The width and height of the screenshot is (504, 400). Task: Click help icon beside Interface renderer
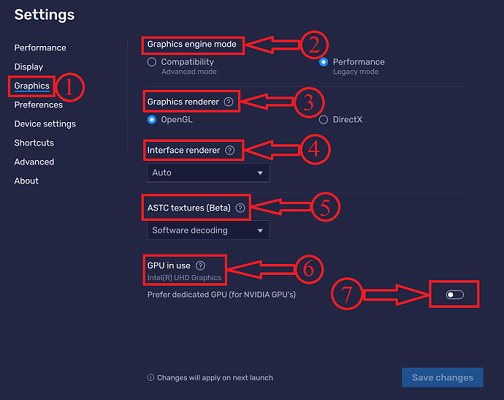[x=230, y=150]
